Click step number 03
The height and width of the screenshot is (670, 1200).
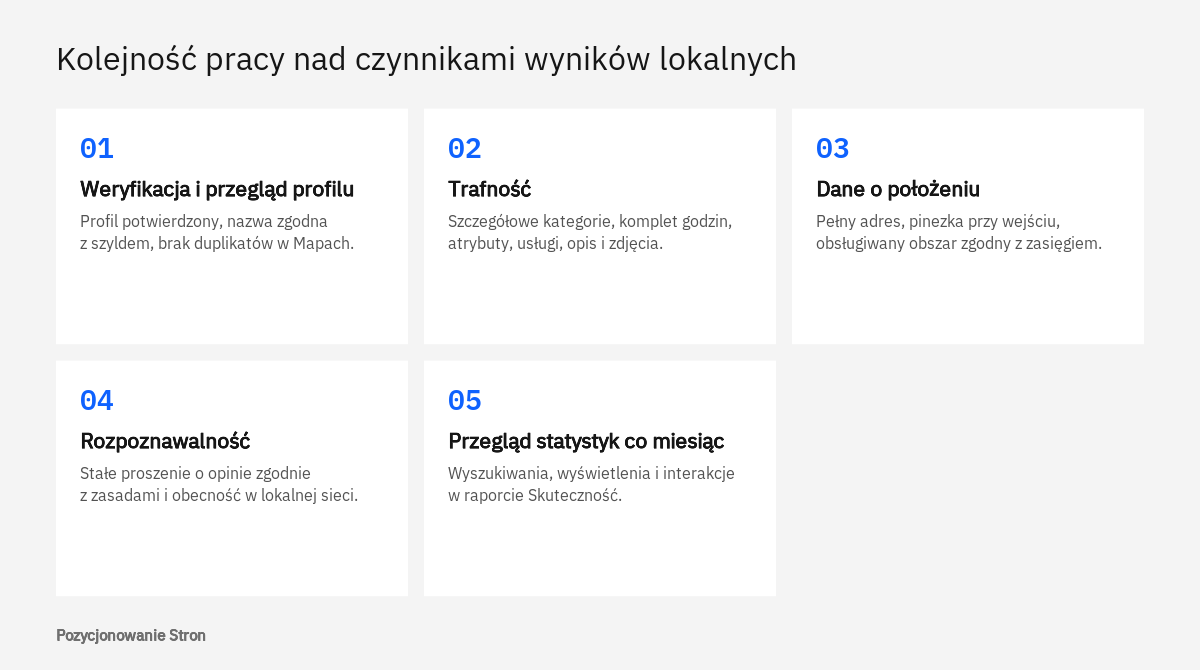click(833, 149)
